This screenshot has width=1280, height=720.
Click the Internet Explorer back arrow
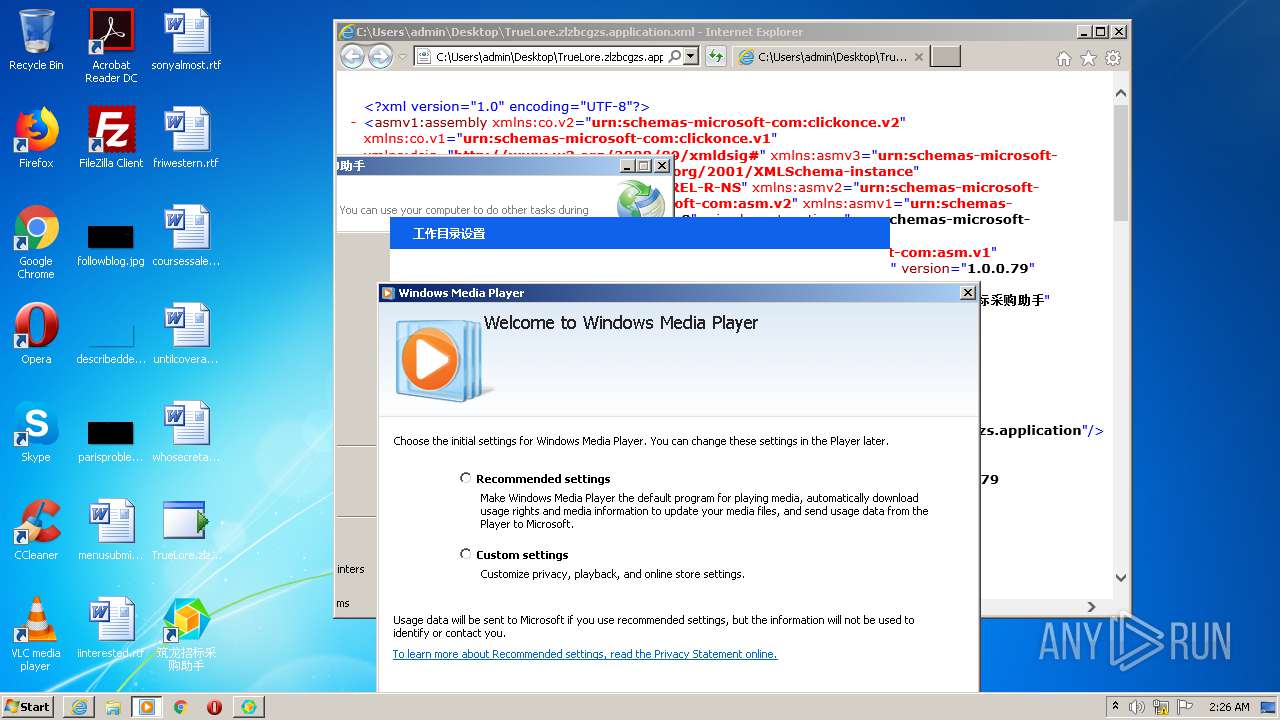coord(352,57)
